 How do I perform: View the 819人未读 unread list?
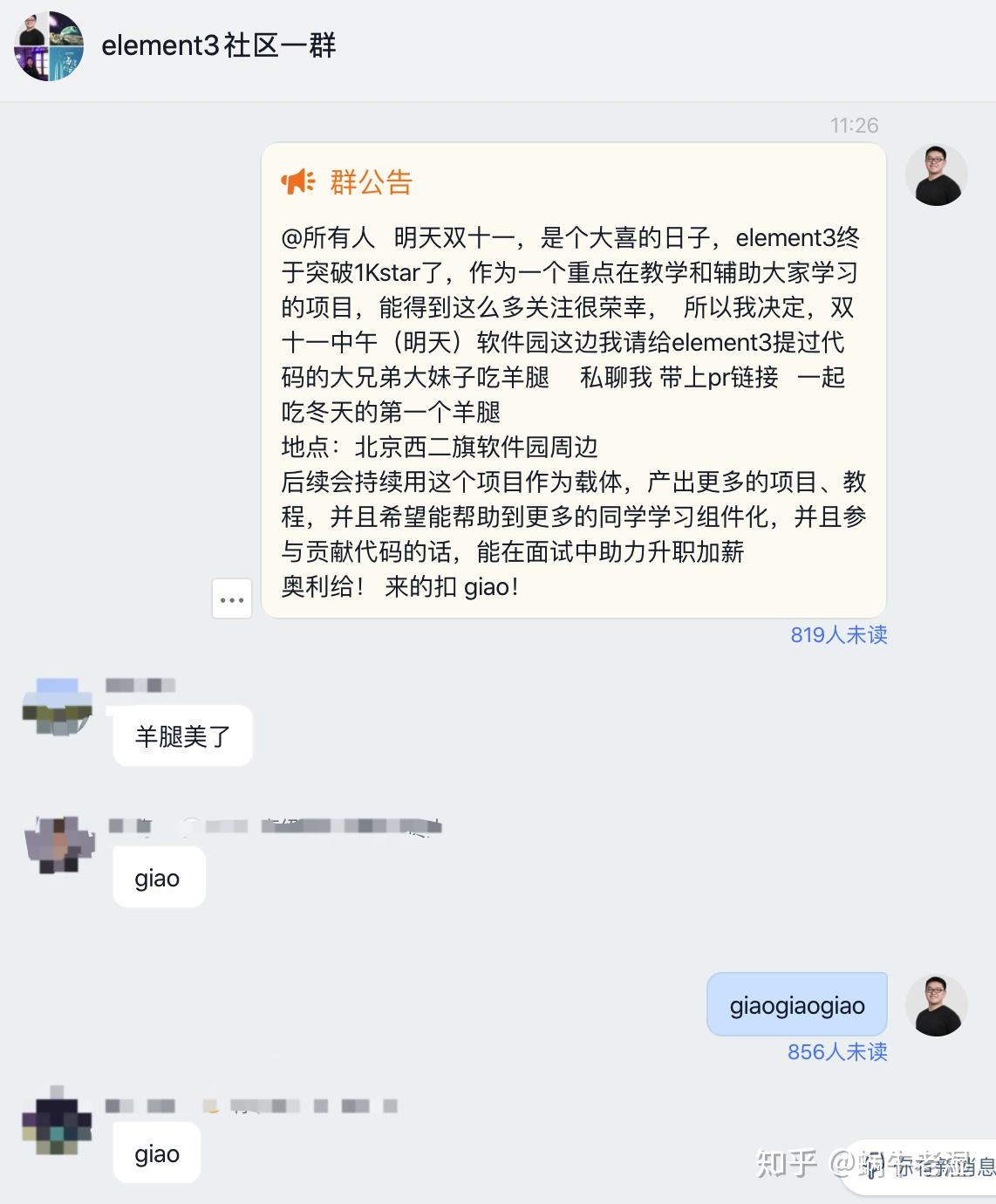[x=839, y=634]
